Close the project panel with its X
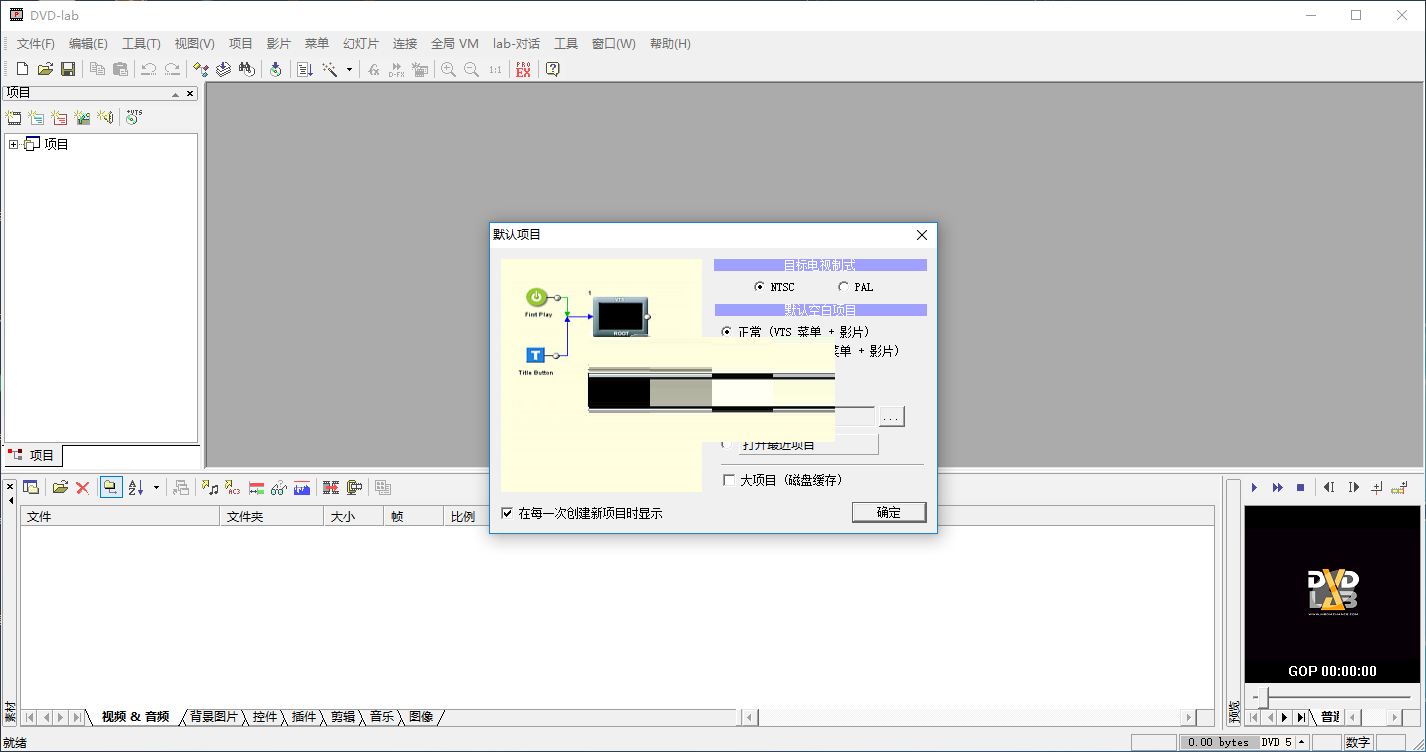 tap(190, 93)
